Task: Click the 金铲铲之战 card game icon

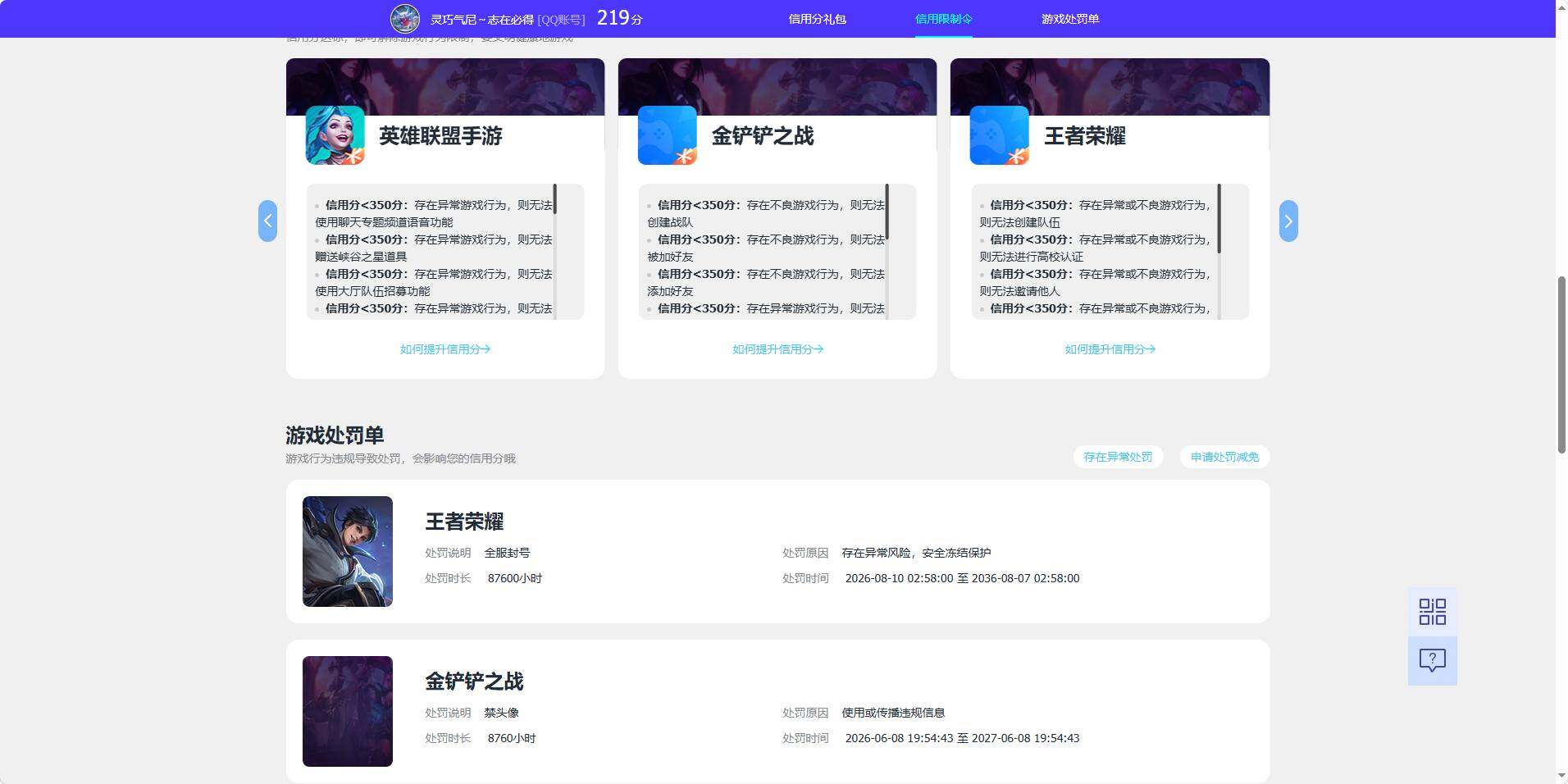Action: (x=668, y=135)
